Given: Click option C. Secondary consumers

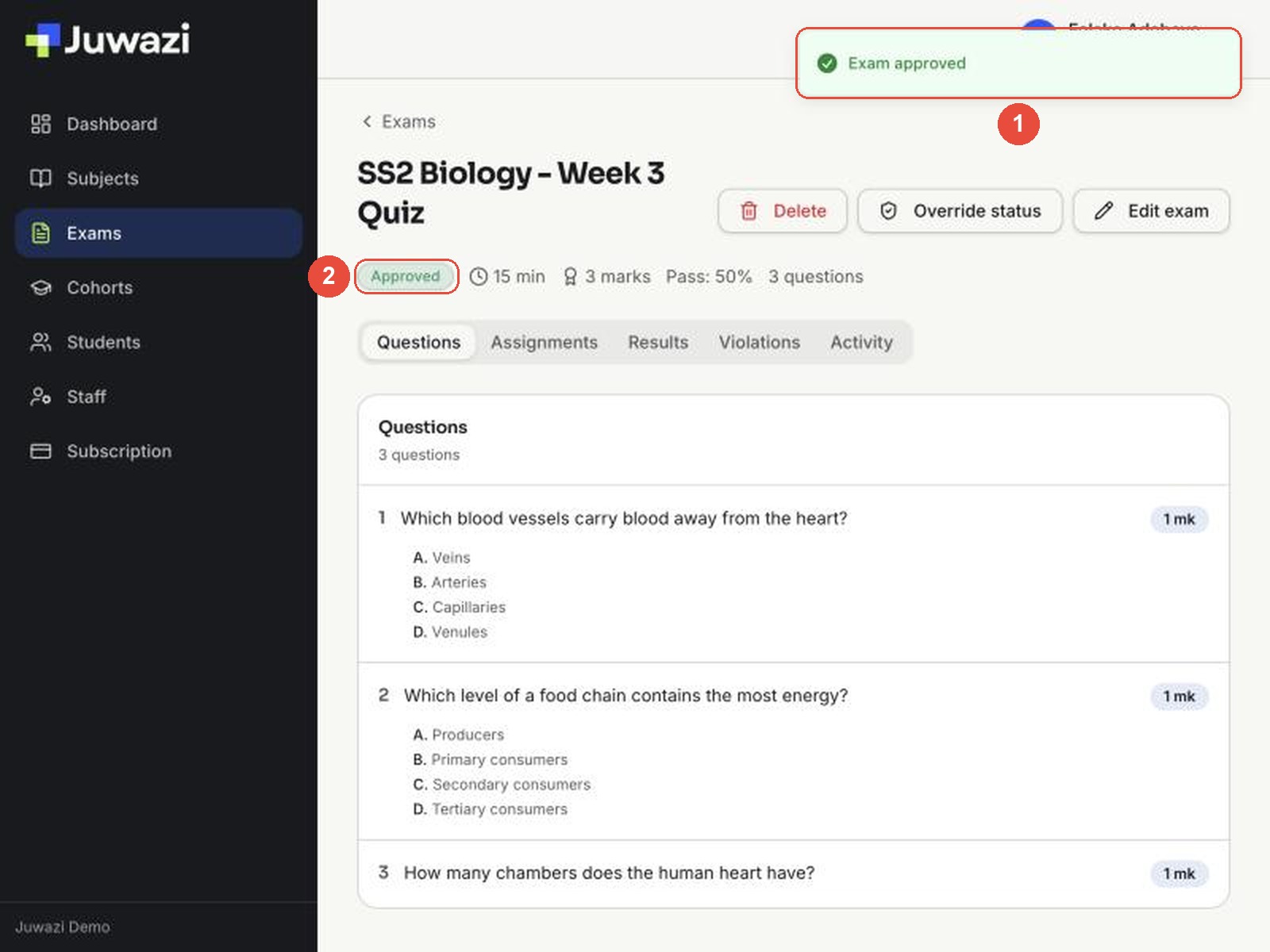Looking at the screenshot, I should 502,785.
